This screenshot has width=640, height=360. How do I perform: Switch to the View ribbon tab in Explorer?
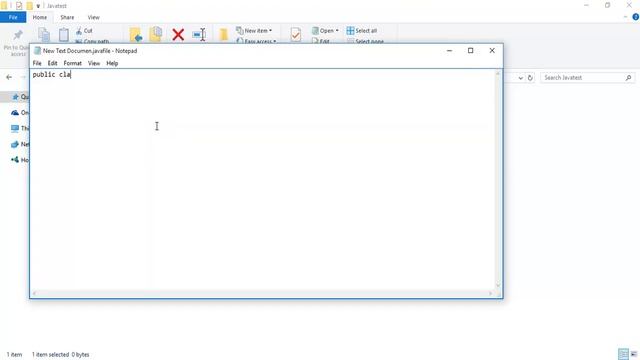[93, 17]
